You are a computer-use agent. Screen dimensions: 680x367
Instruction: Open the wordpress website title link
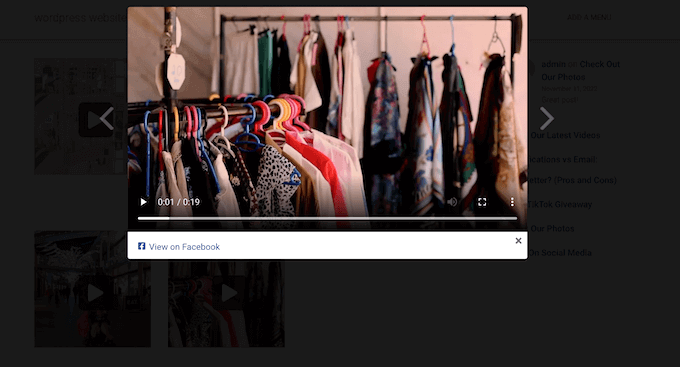click(80, 18)
